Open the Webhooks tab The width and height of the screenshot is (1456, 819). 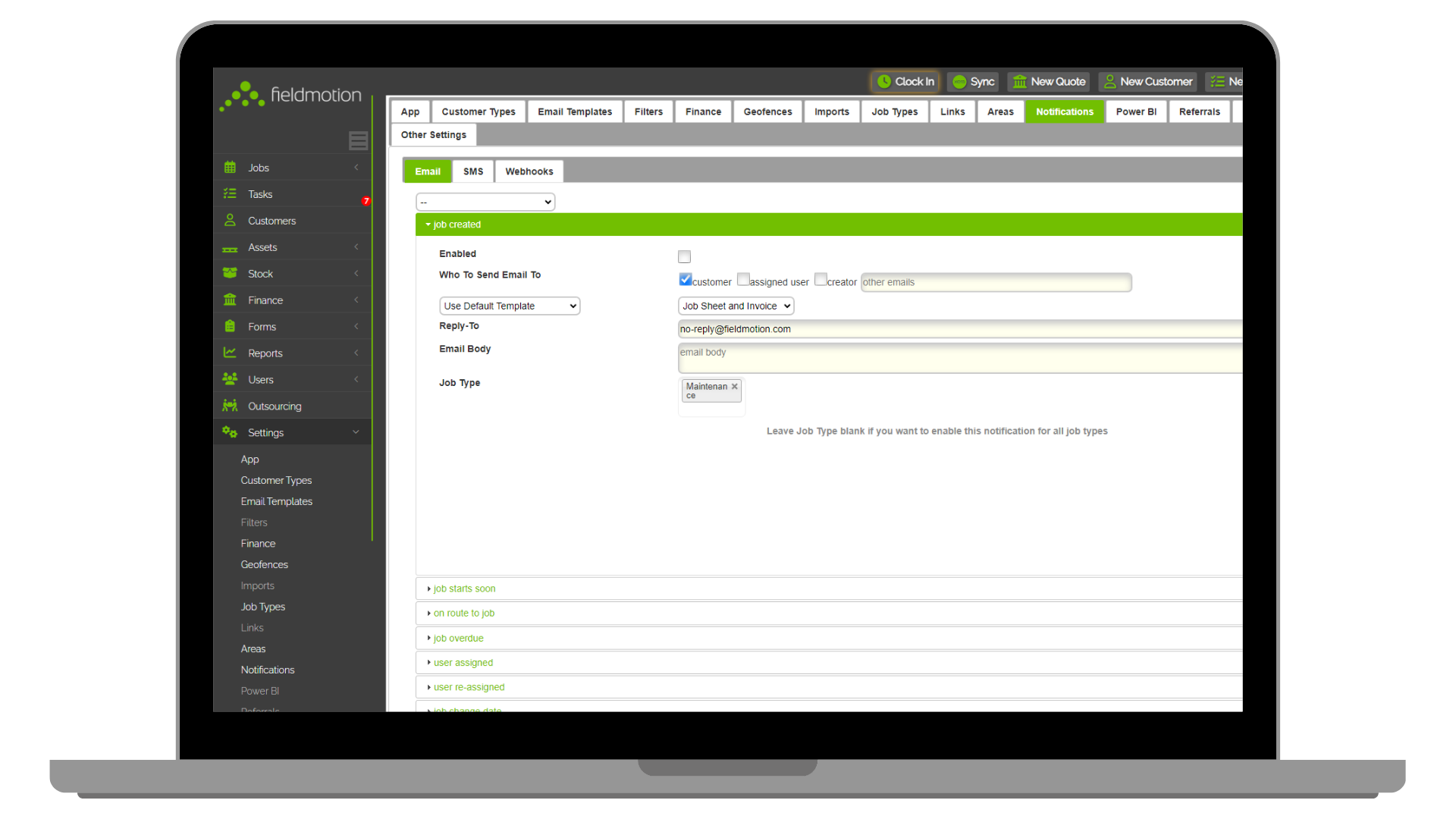(529, 171)
